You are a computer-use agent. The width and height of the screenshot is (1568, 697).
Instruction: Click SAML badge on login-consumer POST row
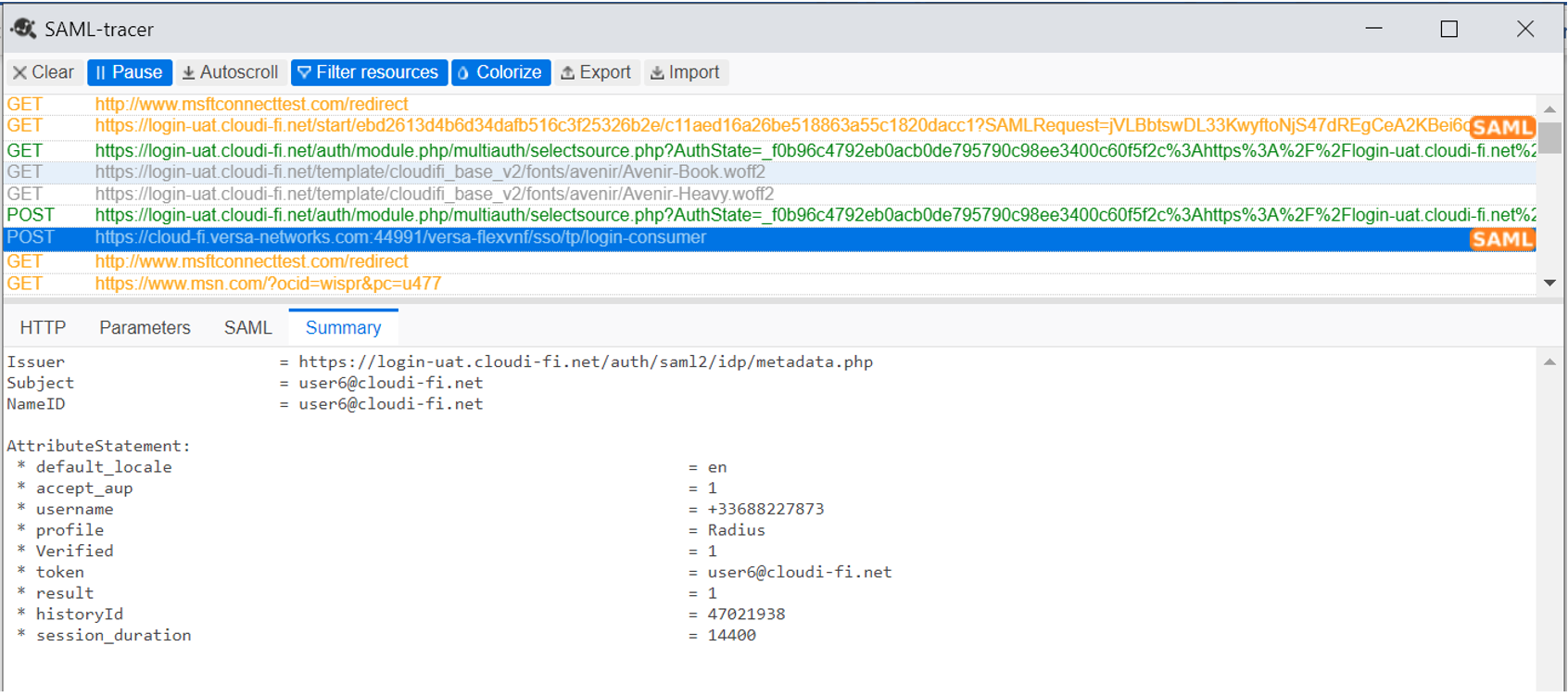(x=1502, y=240)
